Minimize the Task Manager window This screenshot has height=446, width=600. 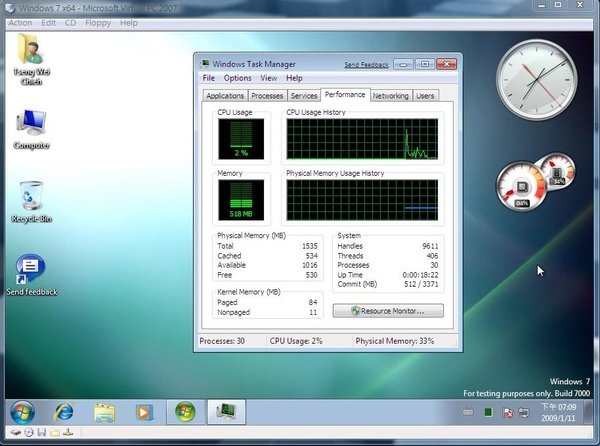(403, 64)
